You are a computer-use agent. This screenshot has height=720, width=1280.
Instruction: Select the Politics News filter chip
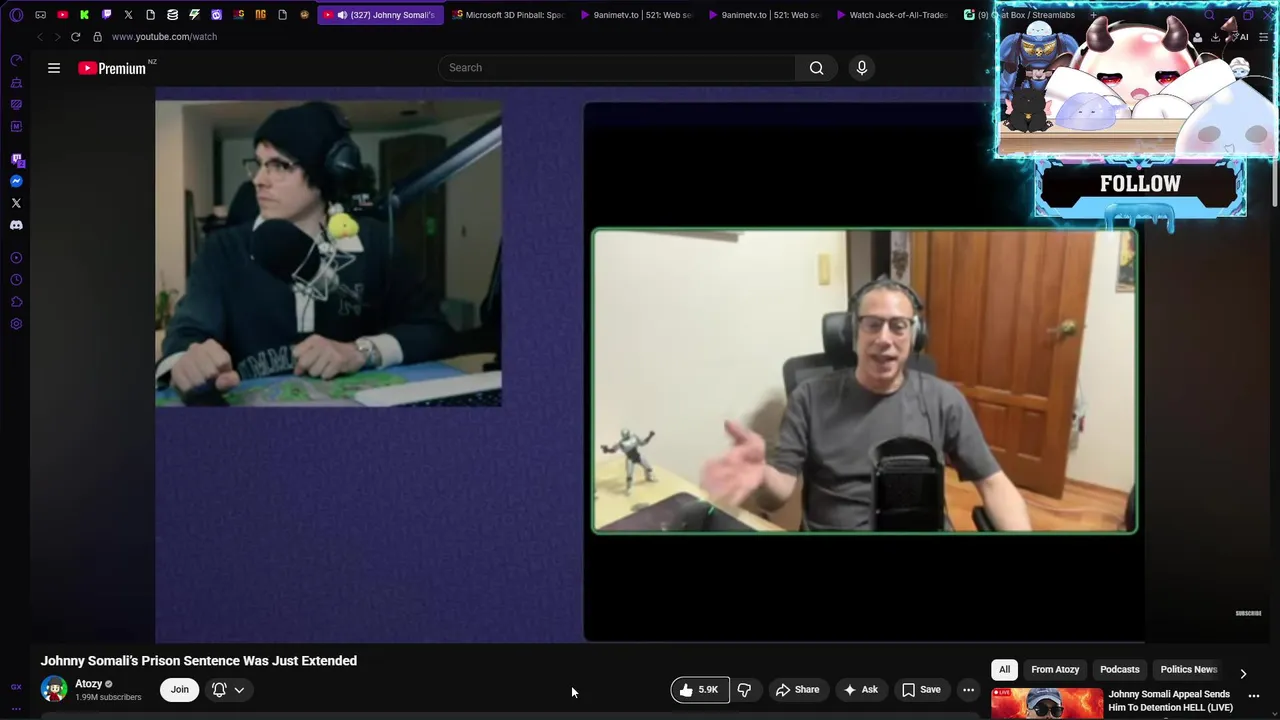point(1188,670)
